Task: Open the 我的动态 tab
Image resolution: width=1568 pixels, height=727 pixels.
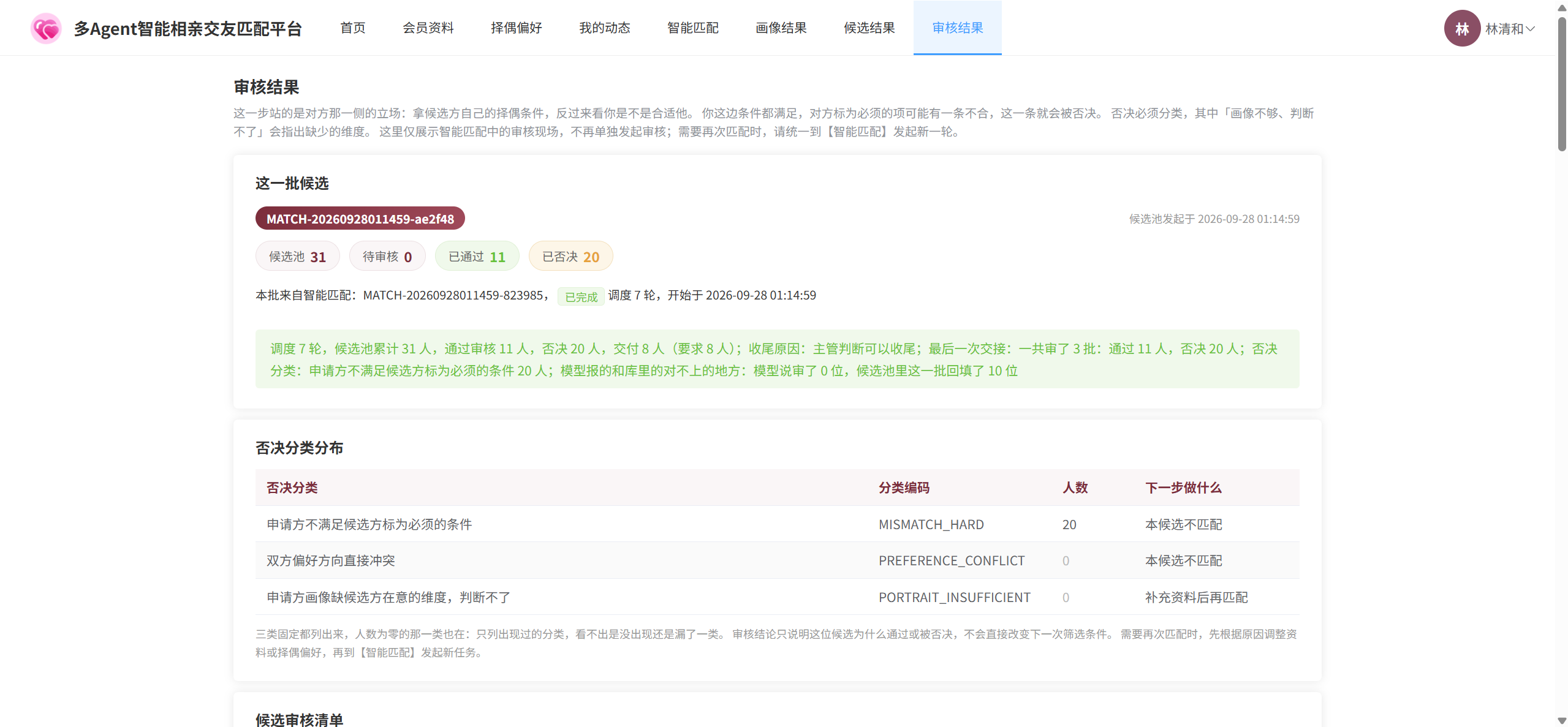Action: point(605,28)
